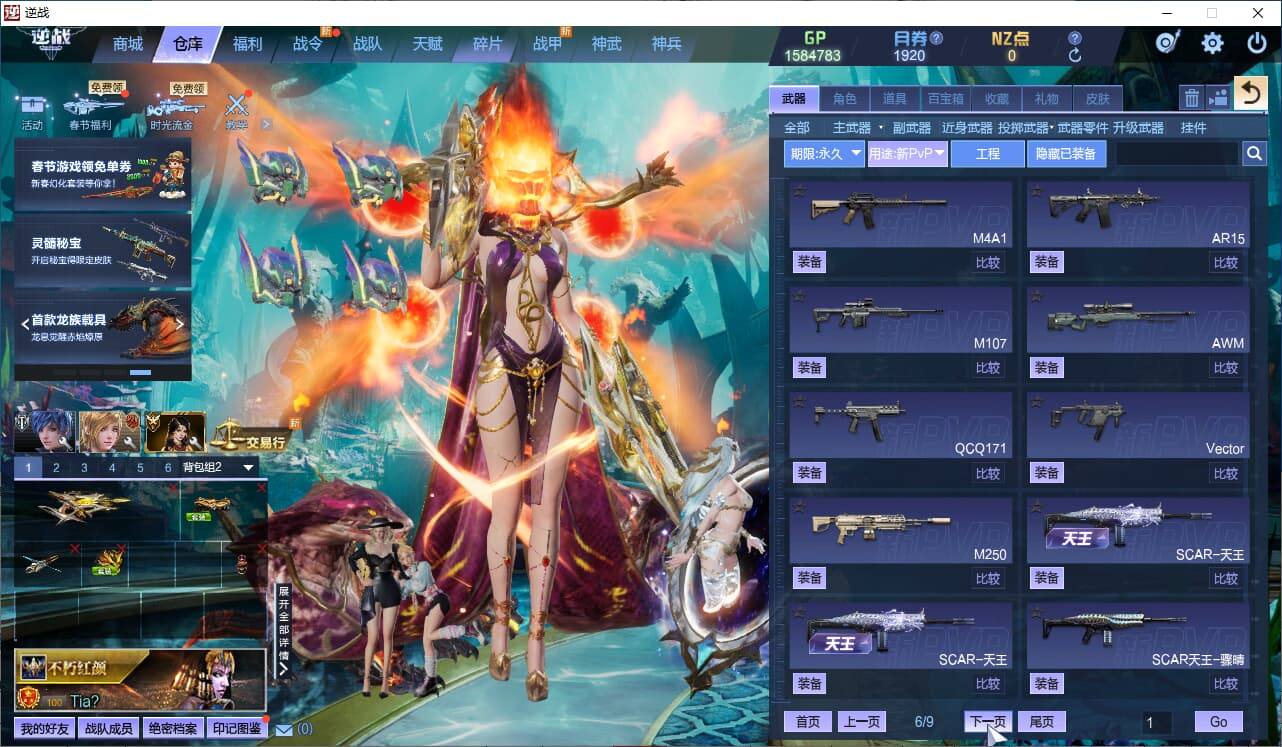Filter by 近身武器 category

[x=967, y=128]
